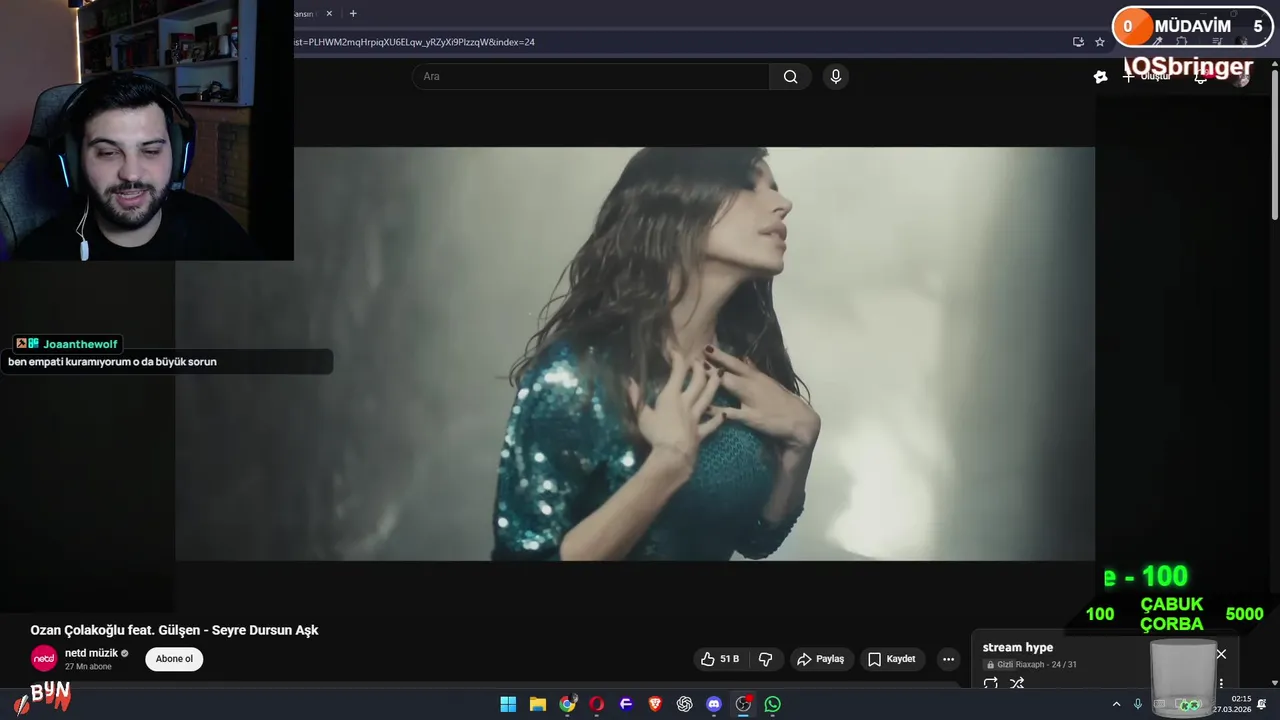Click the browser address bar URL

415,42
